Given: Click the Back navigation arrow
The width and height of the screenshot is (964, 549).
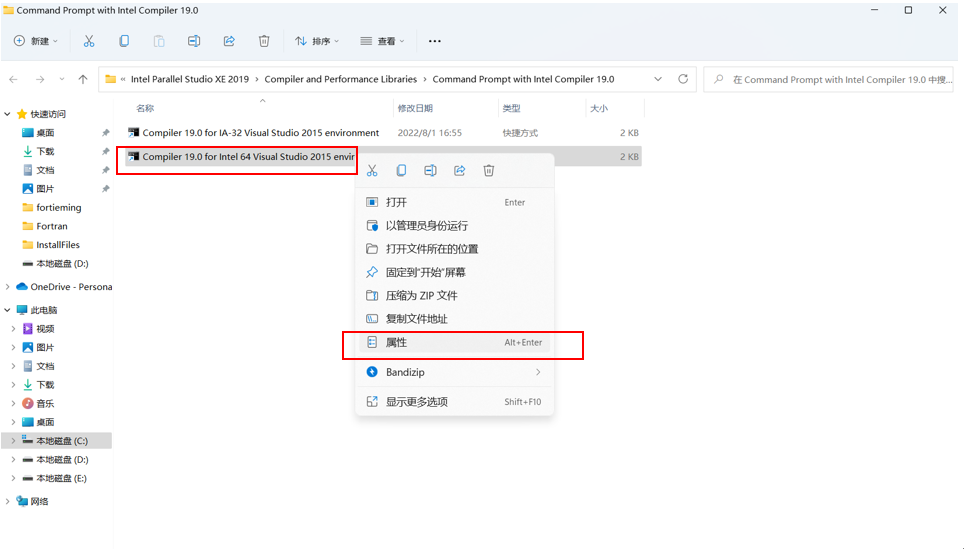Looking at the screenshot, I should click(x=14, y=79).
